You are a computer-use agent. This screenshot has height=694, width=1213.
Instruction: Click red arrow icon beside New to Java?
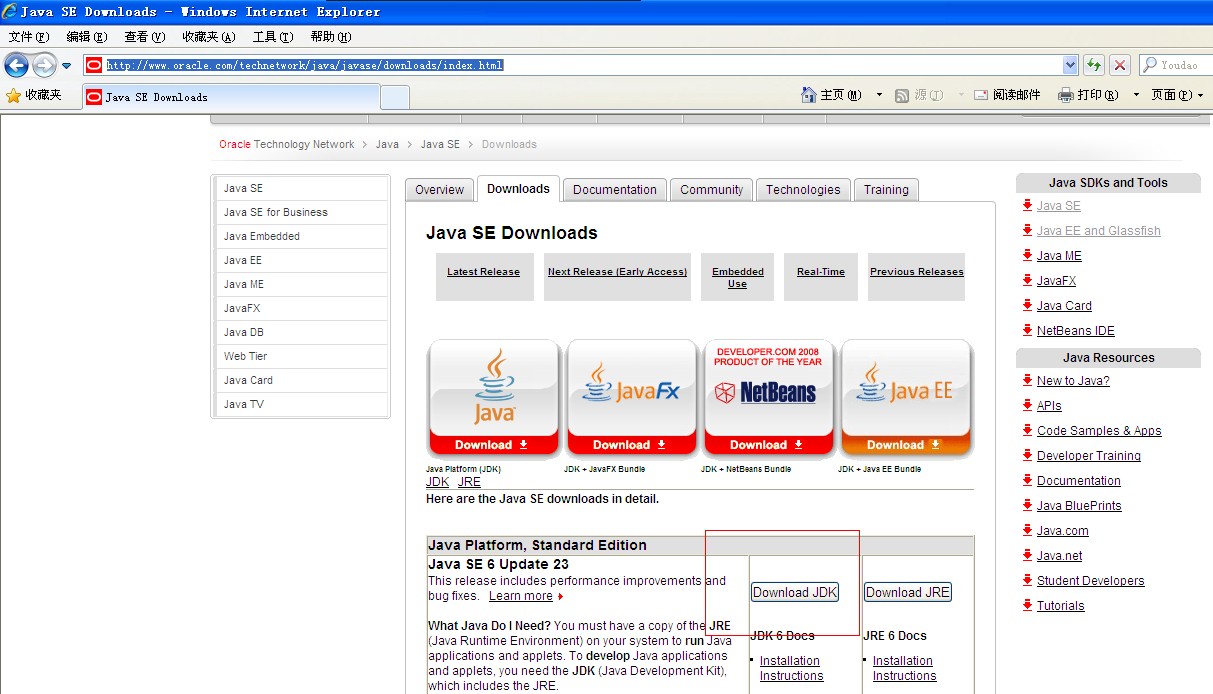(x=1027, y=380)
